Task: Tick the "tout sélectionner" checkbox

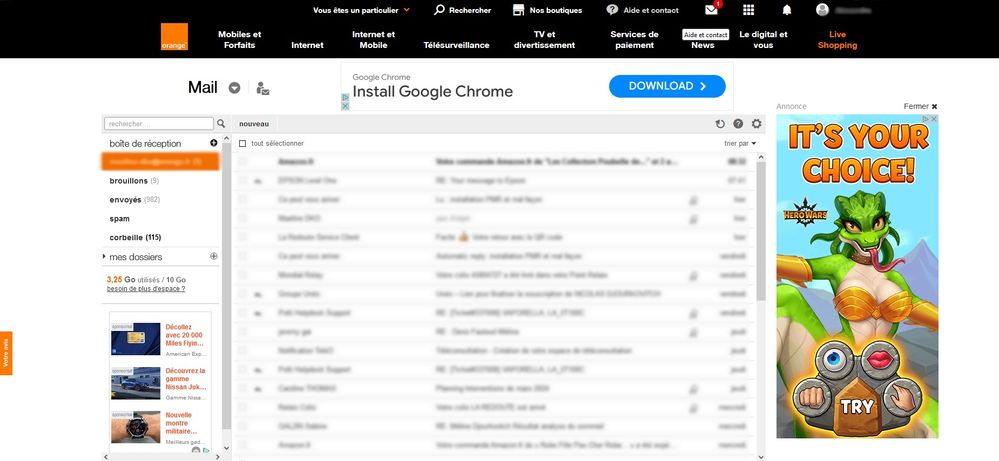Action: click(242, 144)
